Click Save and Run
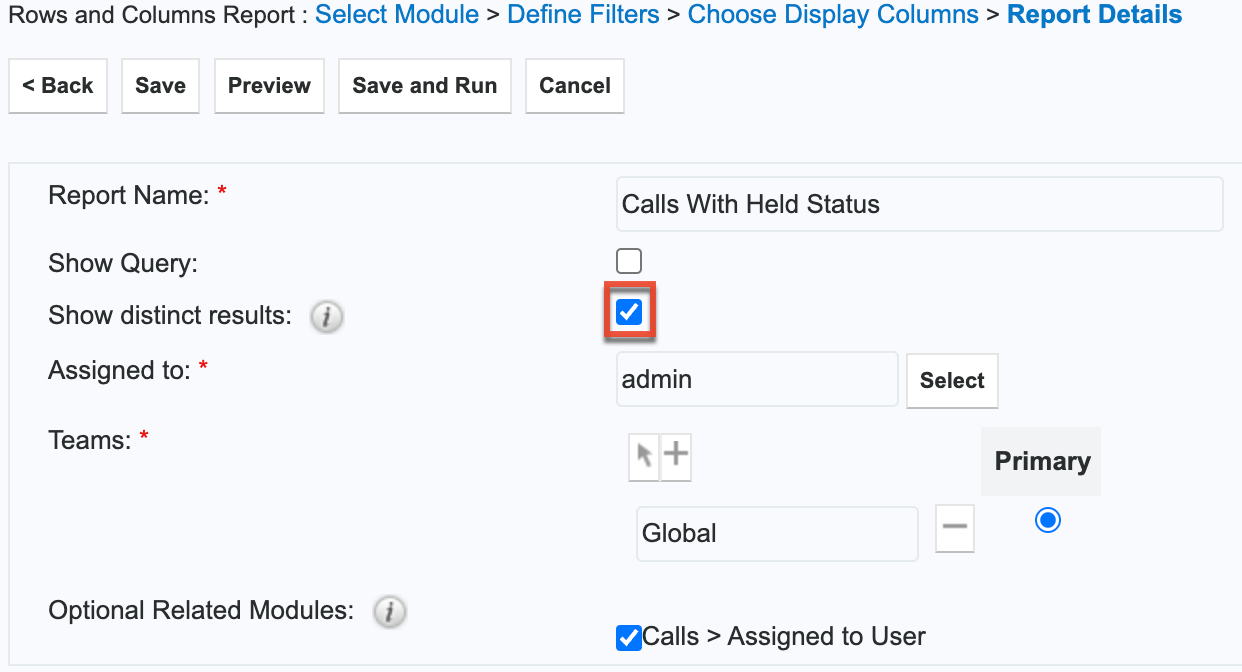This screenshot has height=672, width=1242. [x=425, y=86]
